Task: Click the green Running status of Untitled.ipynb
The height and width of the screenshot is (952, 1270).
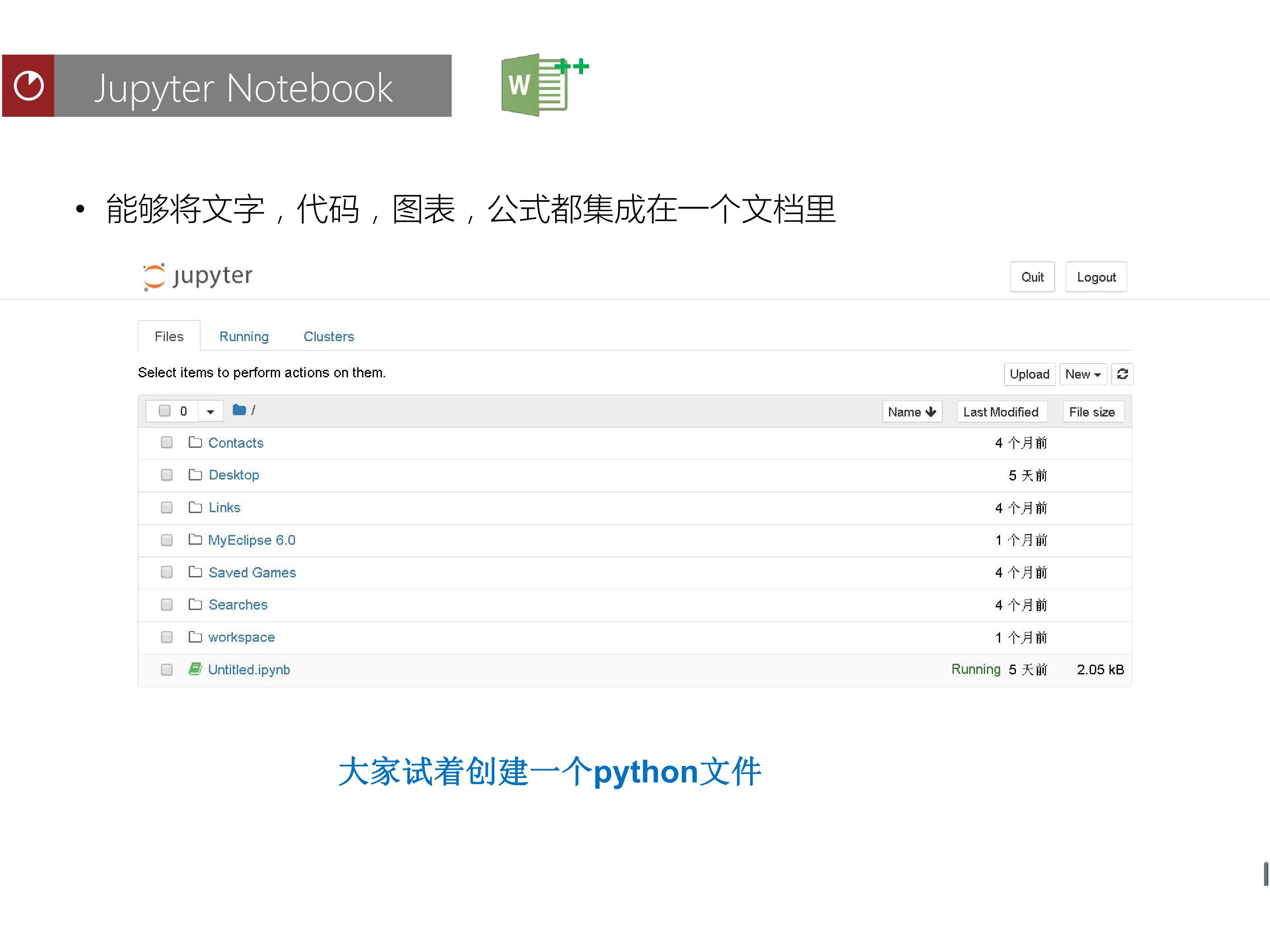Action: 975,669
